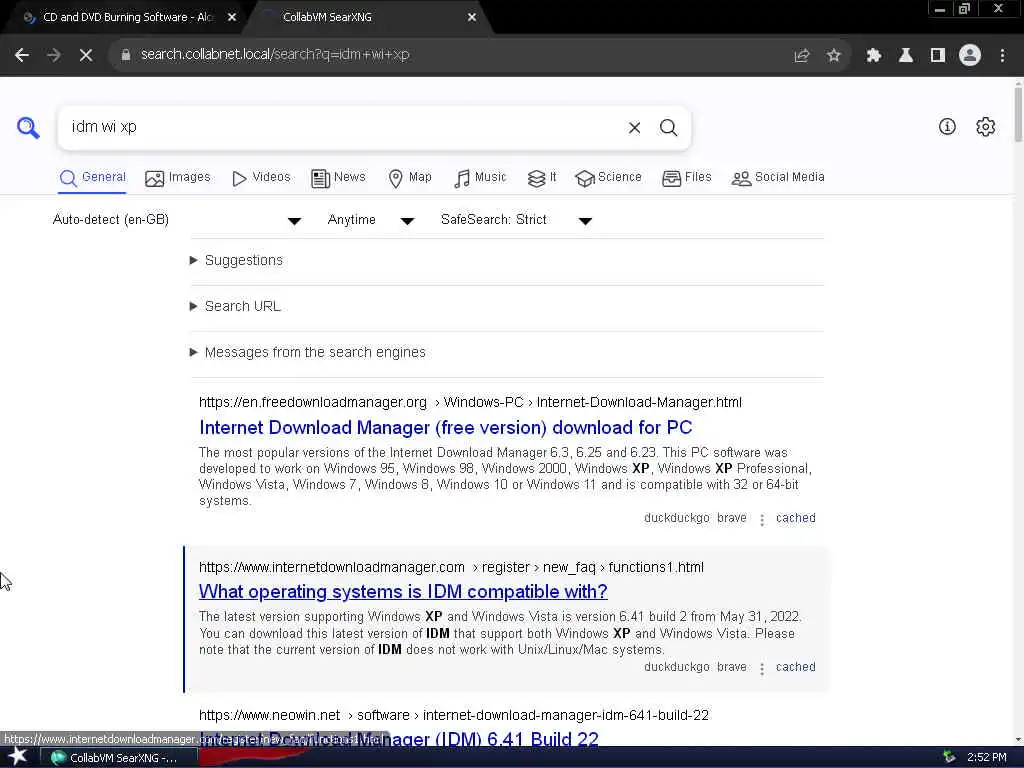This screenshot has height=768, width=1024.
Task: Switch to Social Media category
Action: (x=778, y=178)
